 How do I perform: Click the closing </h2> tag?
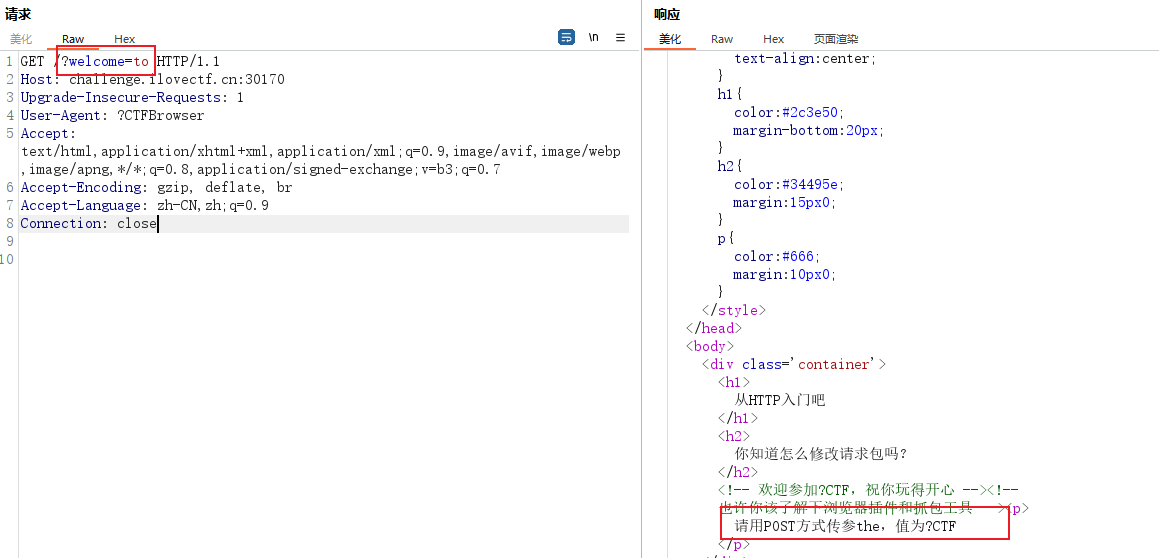(x=738, y=472)
